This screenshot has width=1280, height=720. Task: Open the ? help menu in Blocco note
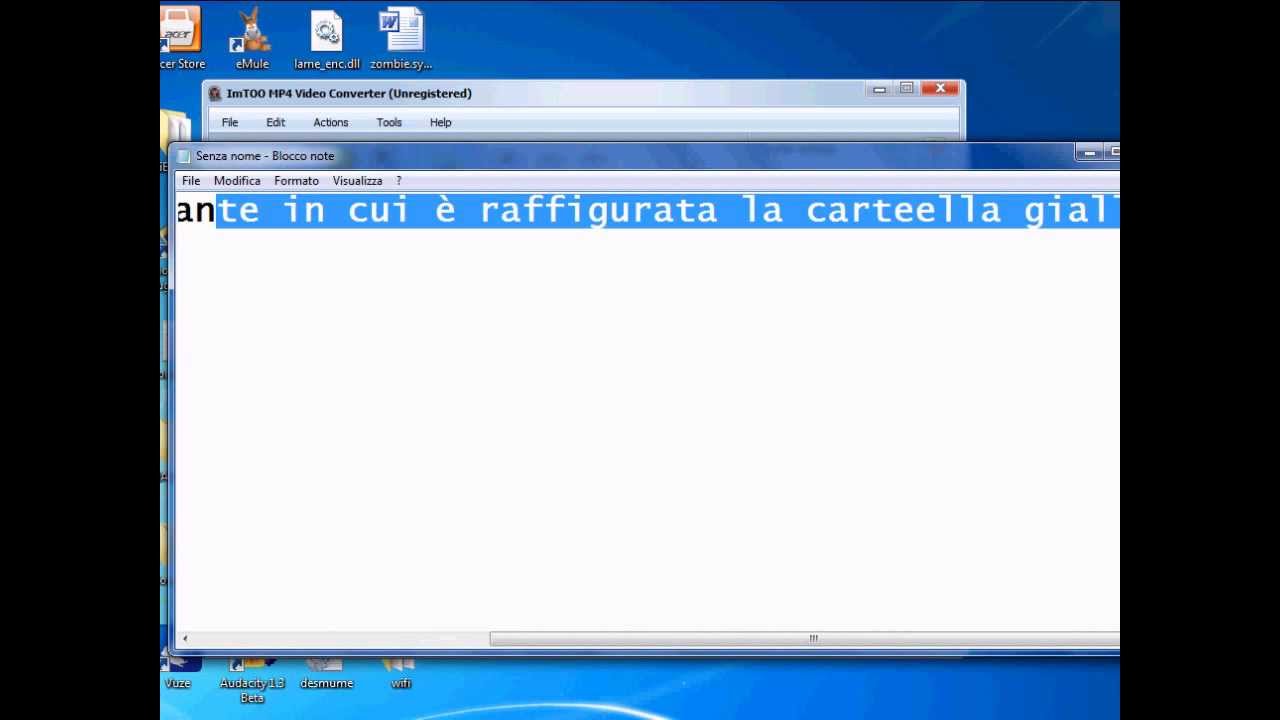(x=399, y=181)
